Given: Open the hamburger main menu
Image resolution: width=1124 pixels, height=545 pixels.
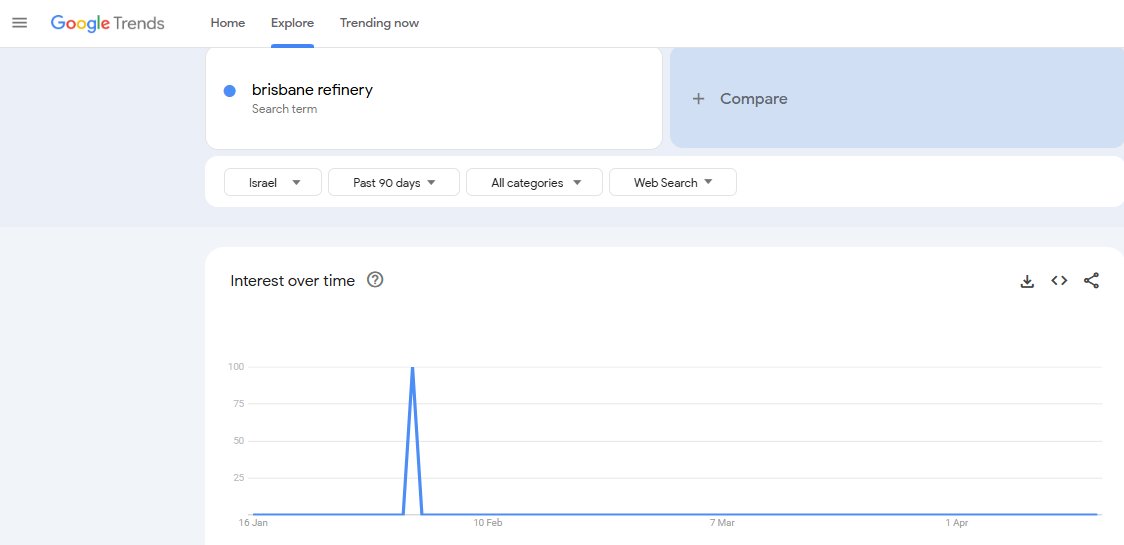Looking at the screenshot, I should [19, 23].
